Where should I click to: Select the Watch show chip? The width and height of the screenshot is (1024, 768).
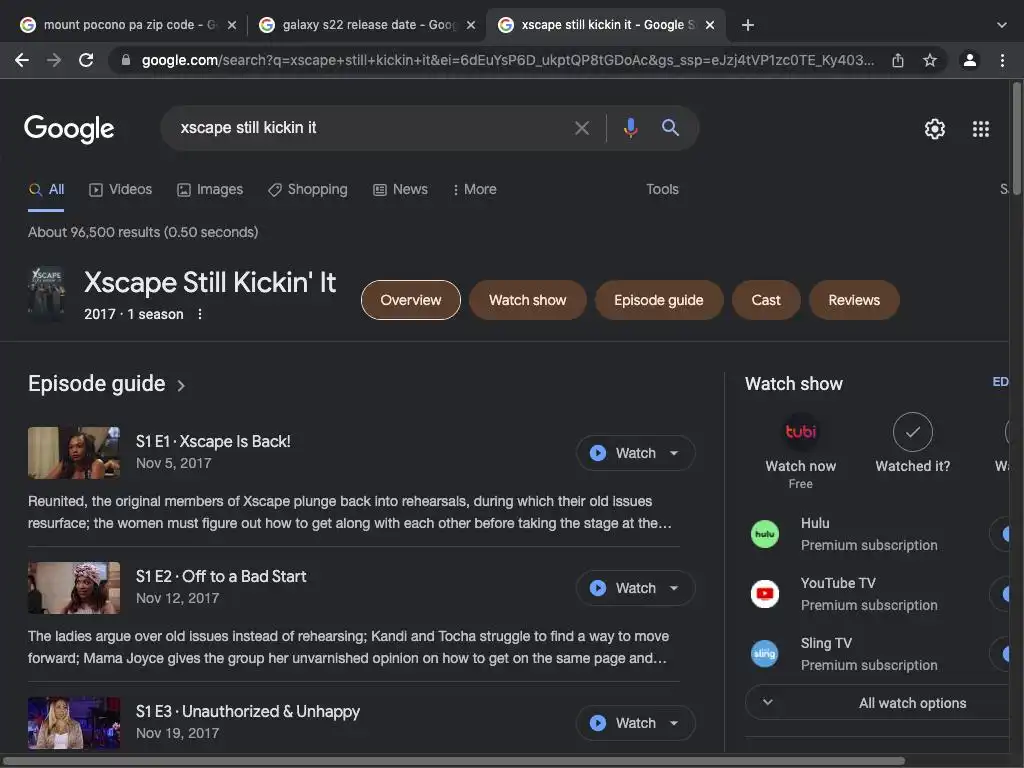click(528, 300)
